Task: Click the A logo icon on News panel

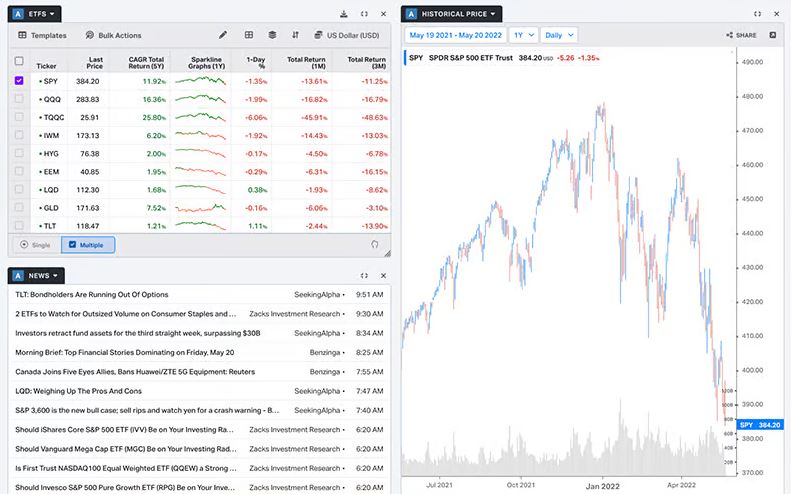Action: [x=18, y=276]
